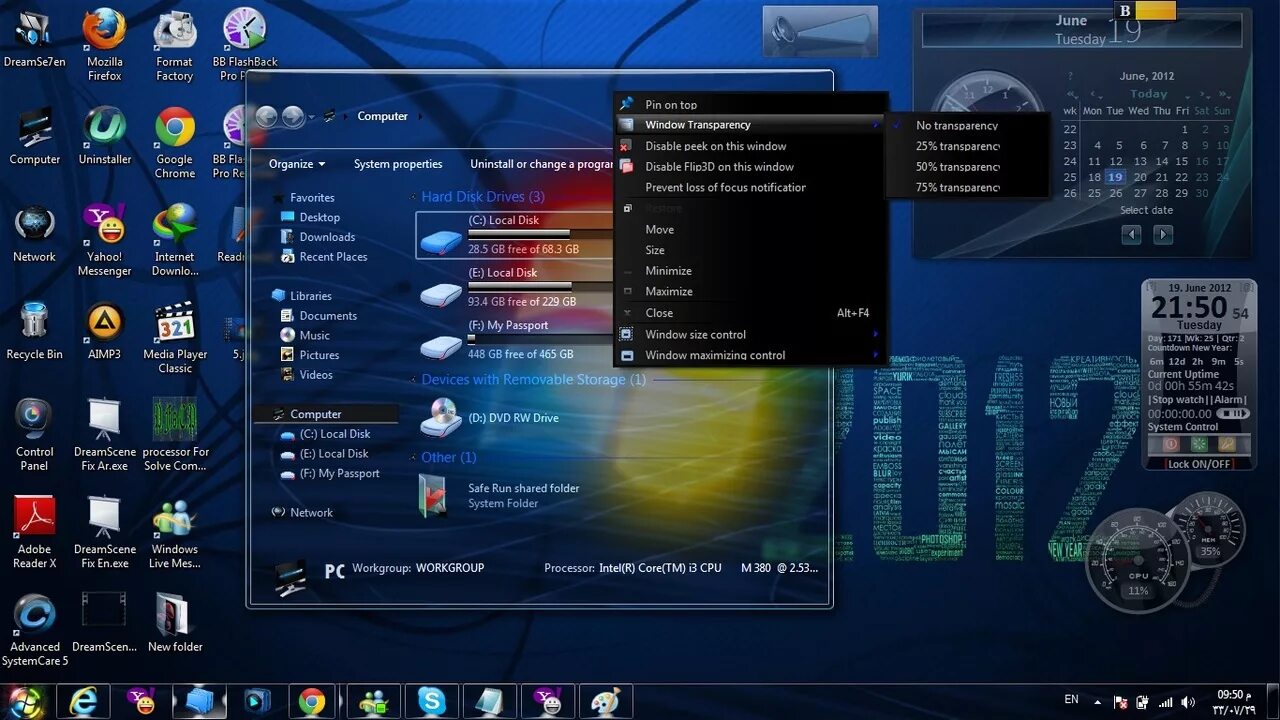Image resolution: width=1280 pixels, height=720 pixels.
Task: Open the AIMP3 desktop icon
Action: pos(104,331)
